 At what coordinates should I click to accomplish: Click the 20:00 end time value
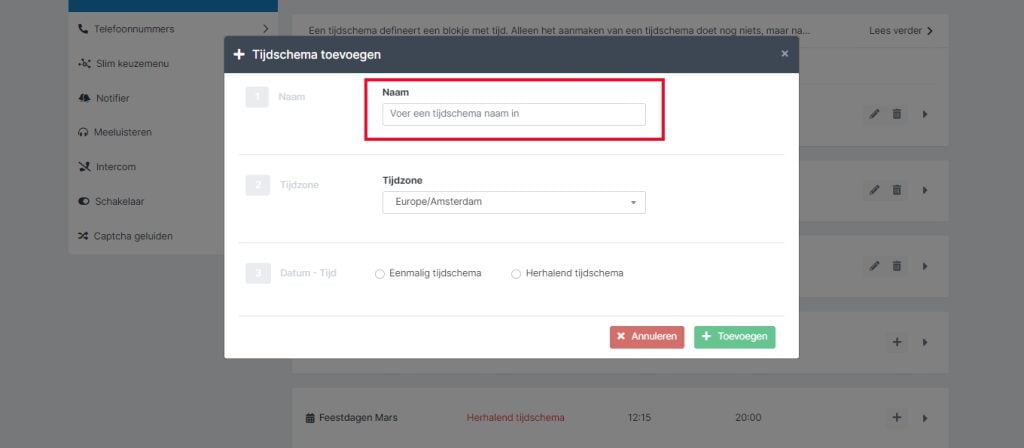coord(748,418)
